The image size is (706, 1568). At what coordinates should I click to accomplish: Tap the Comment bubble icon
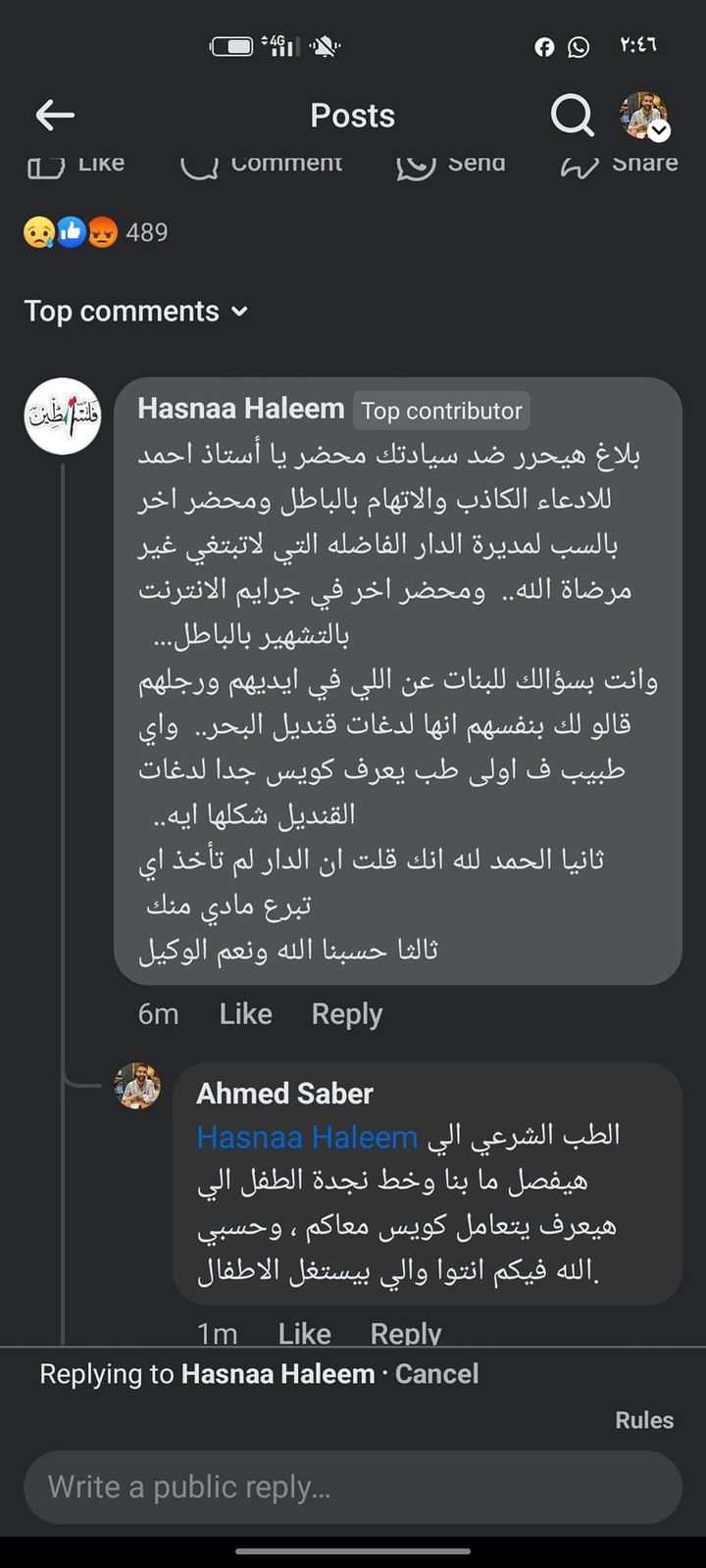tap(199, 166)
